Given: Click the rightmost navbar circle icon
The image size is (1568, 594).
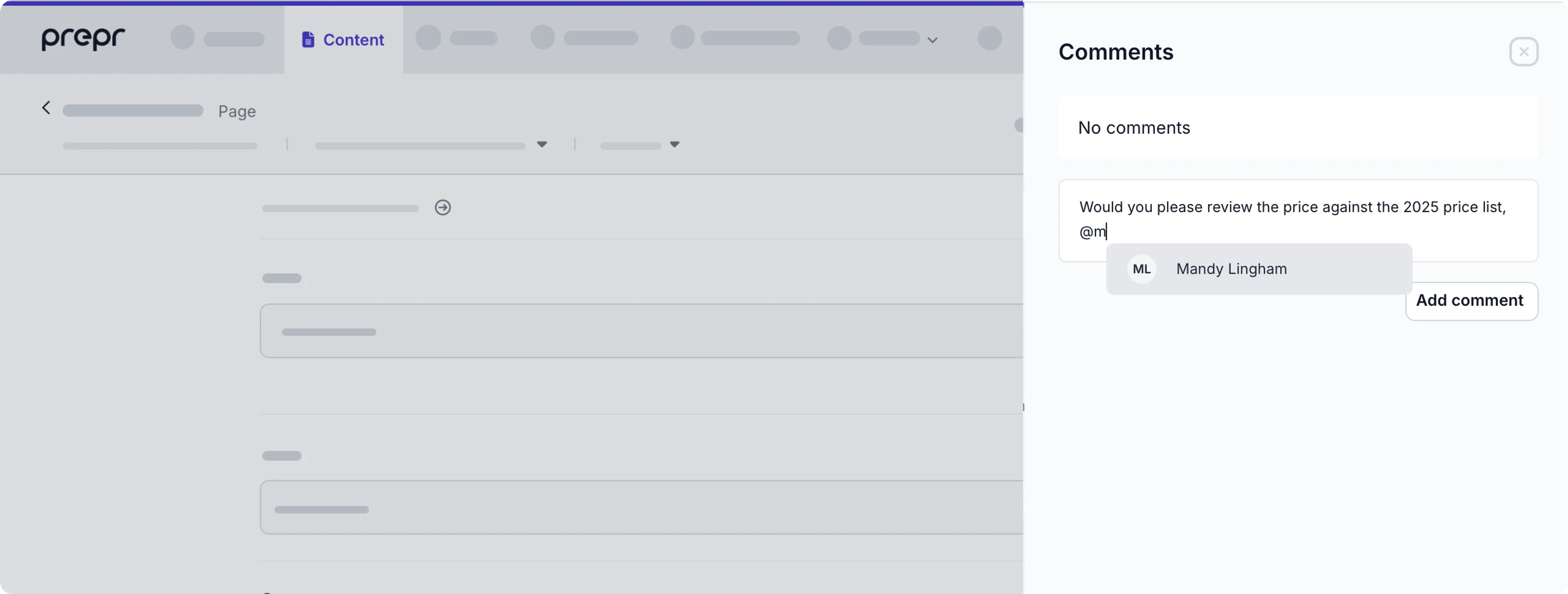Looking at the screenshot, I should tap(990, 38).
